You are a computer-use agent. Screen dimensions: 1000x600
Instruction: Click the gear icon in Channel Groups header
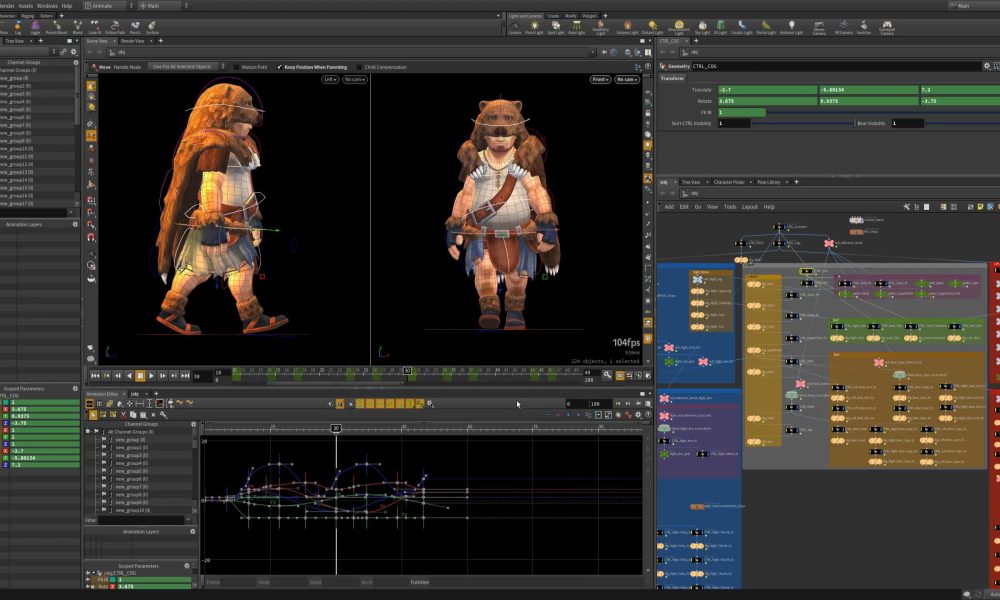click(76, 62)
